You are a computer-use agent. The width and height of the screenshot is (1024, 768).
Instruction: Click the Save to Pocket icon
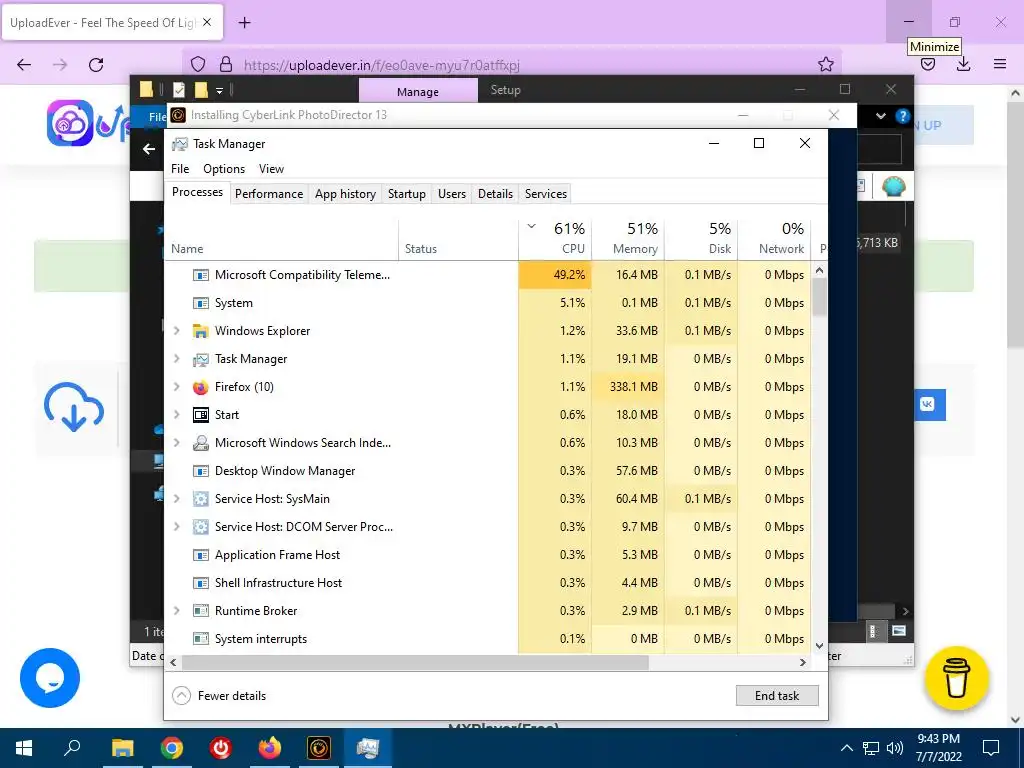(x=928, y=64)
